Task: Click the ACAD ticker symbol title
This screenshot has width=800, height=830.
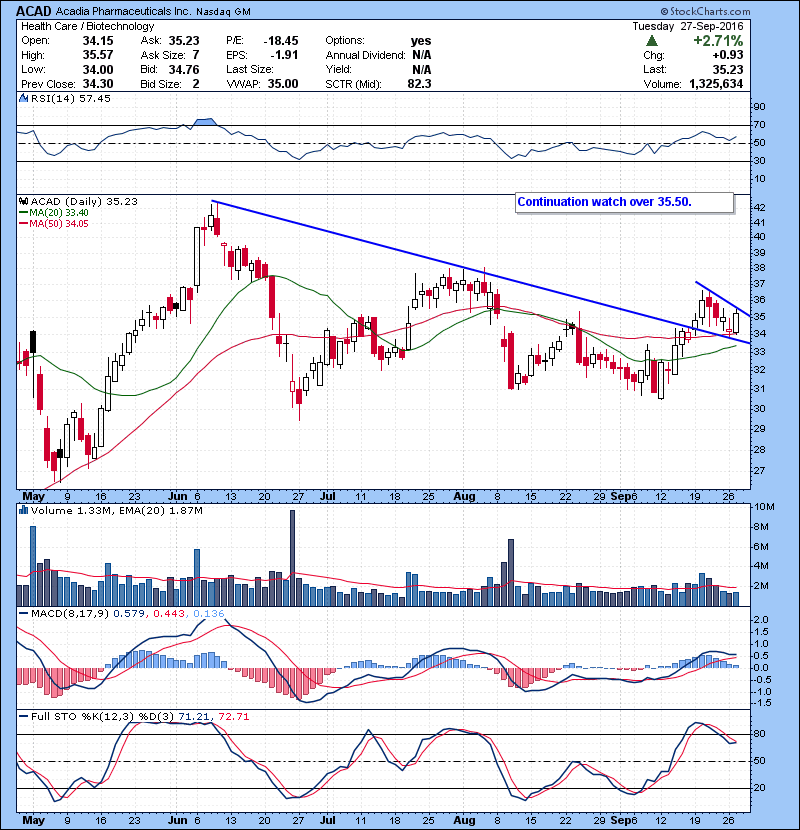Action: [x=34, y=11]
